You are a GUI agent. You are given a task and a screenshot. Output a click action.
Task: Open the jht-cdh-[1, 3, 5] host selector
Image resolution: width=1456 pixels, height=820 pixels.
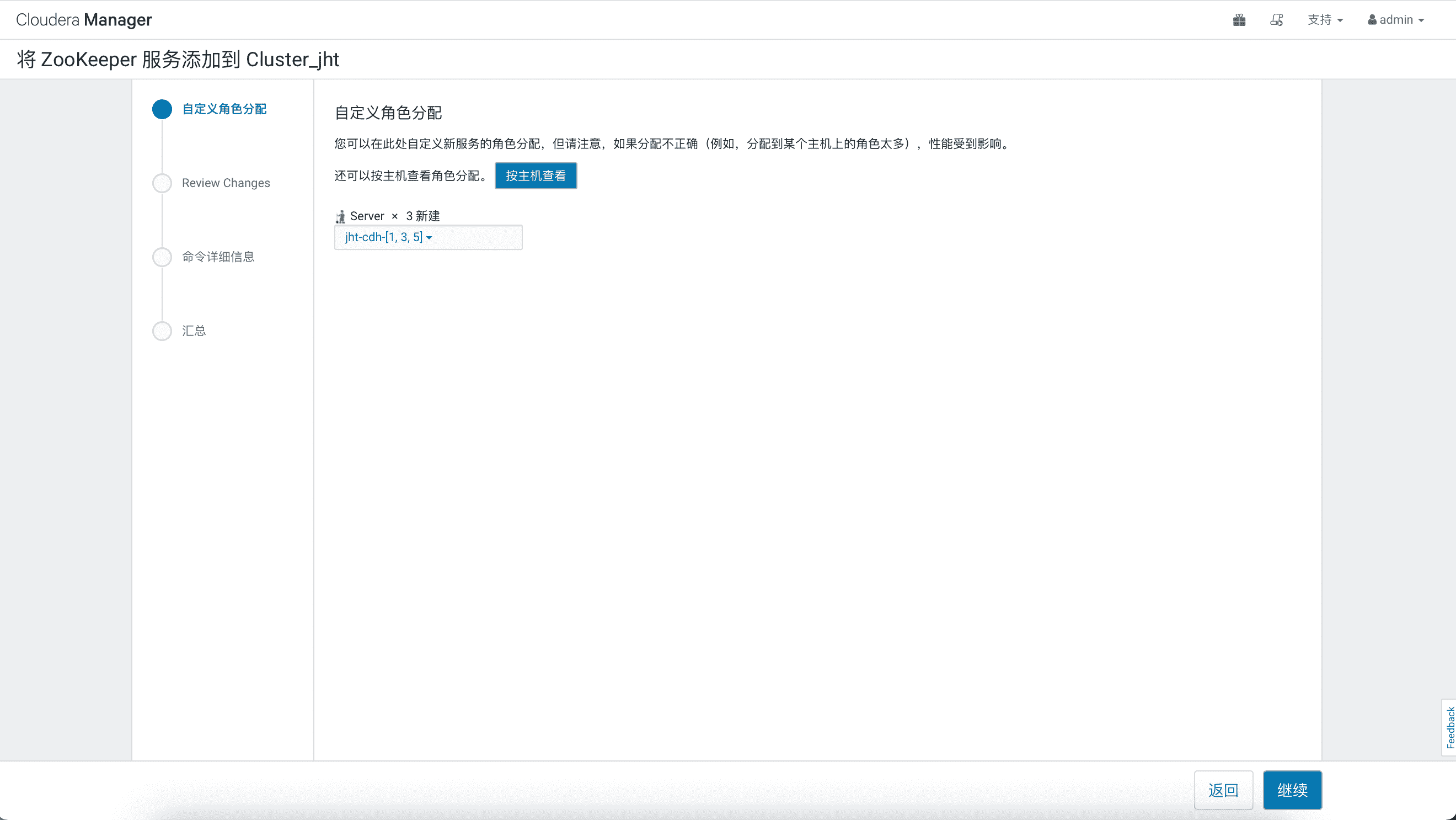pyautogui.click(x=428, y=237)
